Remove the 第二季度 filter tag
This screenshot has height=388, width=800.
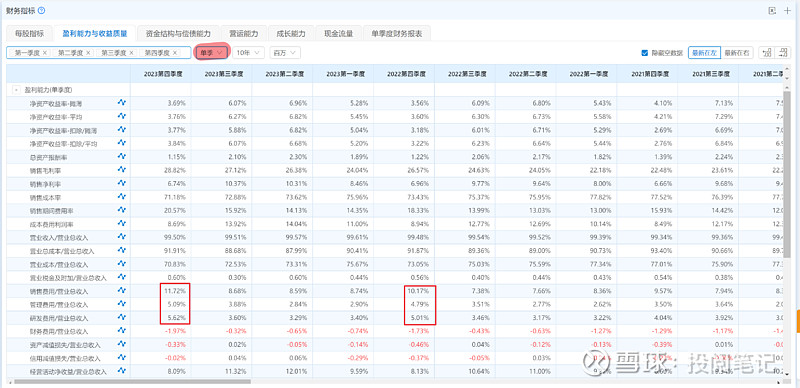[88, 53]
